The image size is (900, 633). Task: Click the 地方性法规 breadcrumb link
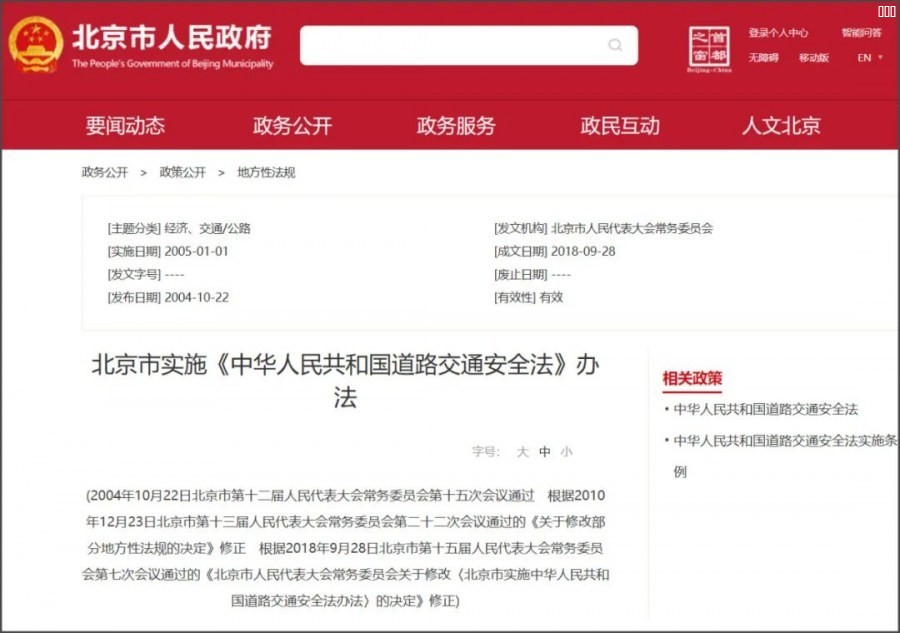pyautogui.click(x=266, y=172)
